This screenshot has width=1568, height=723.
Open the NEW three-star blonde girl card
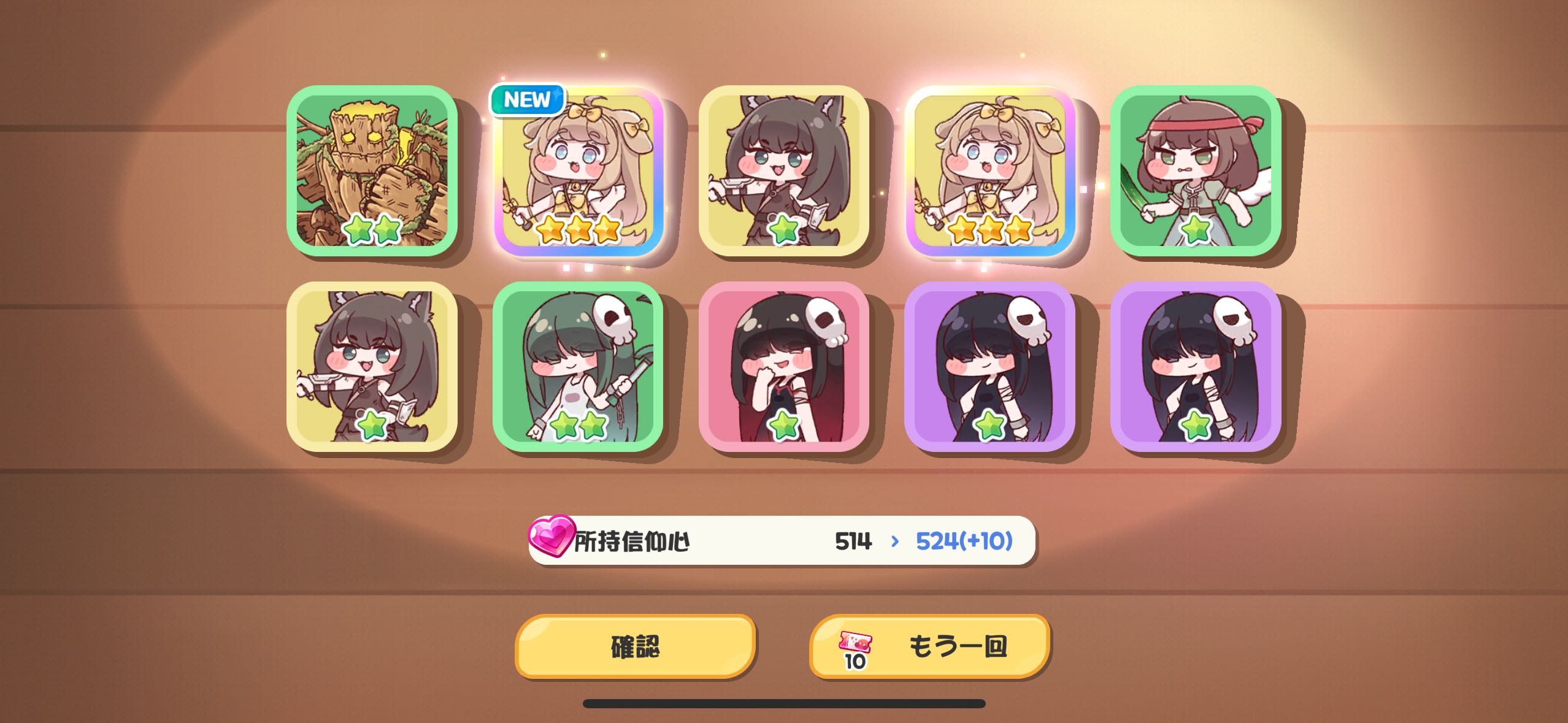(578, 170)
